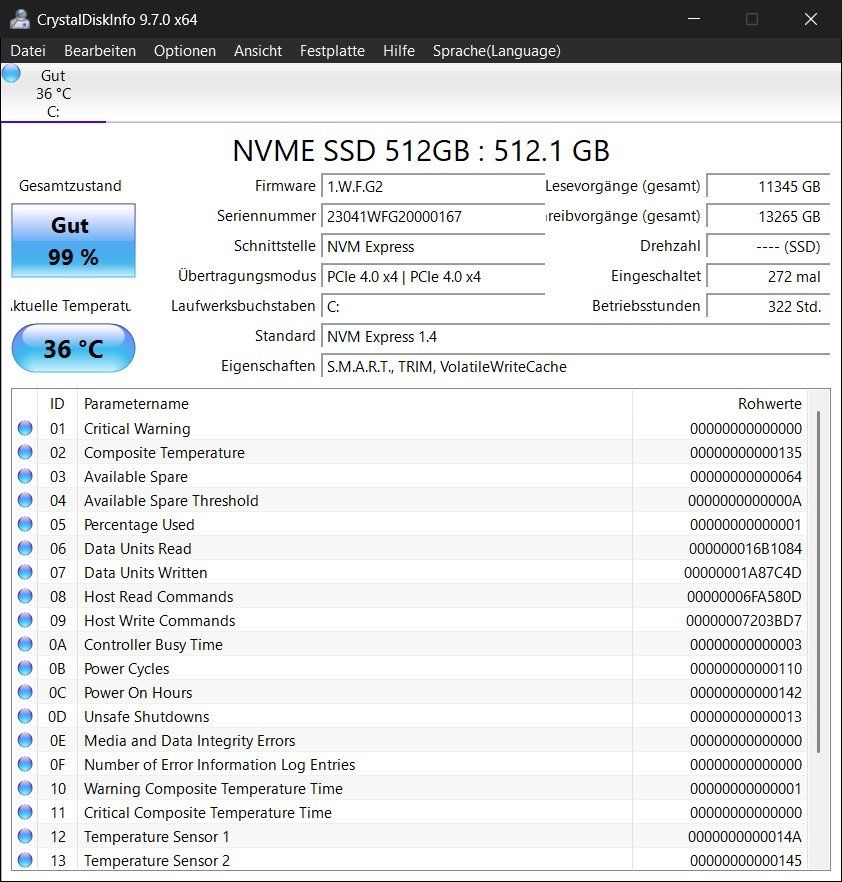This screenshot has height=882, width=842.
Task: Click the status dot for Temperature Sensor 2
Action: [25, 860]
